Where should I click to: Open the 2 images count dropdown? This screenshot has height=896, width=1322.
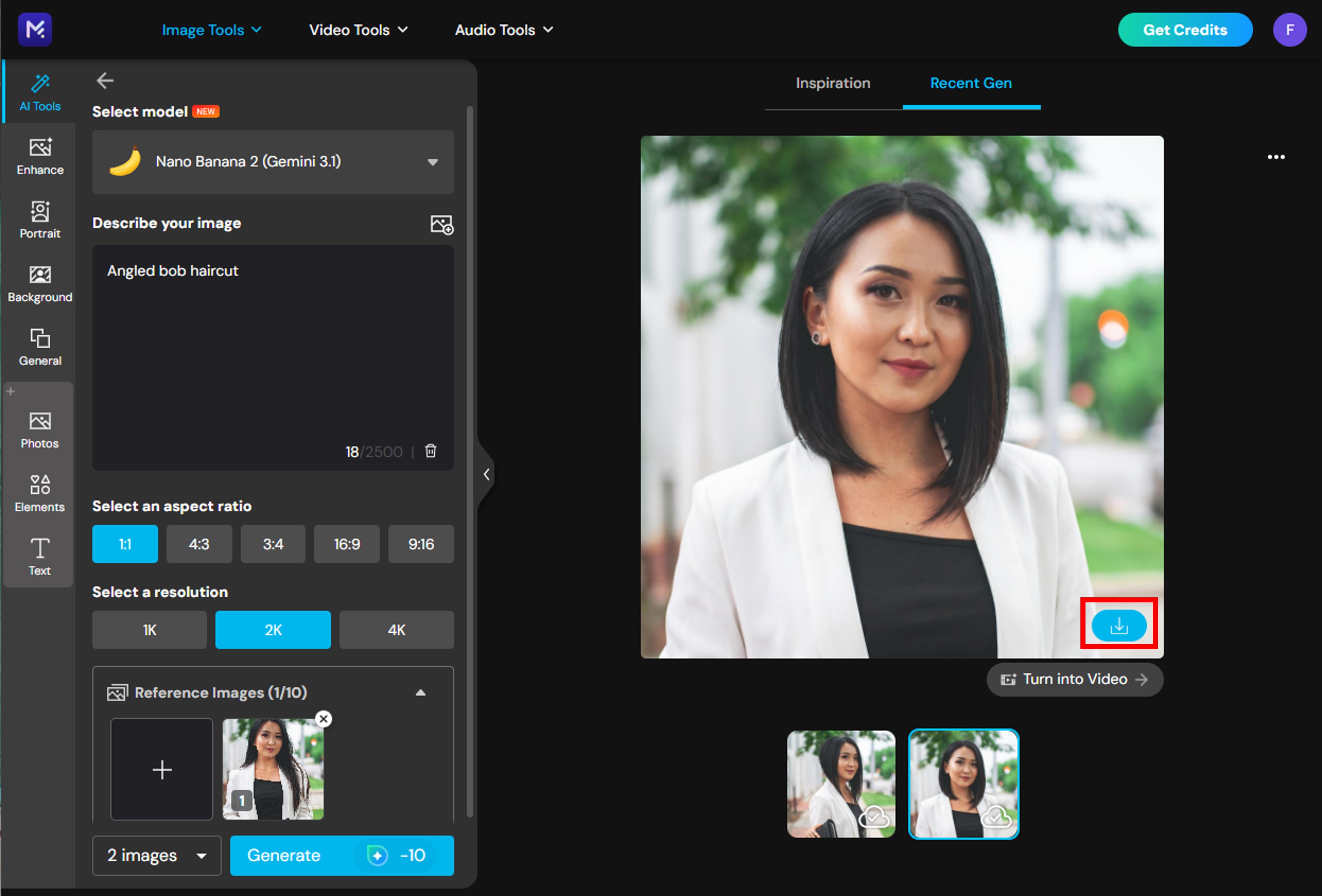coord(156,855)
